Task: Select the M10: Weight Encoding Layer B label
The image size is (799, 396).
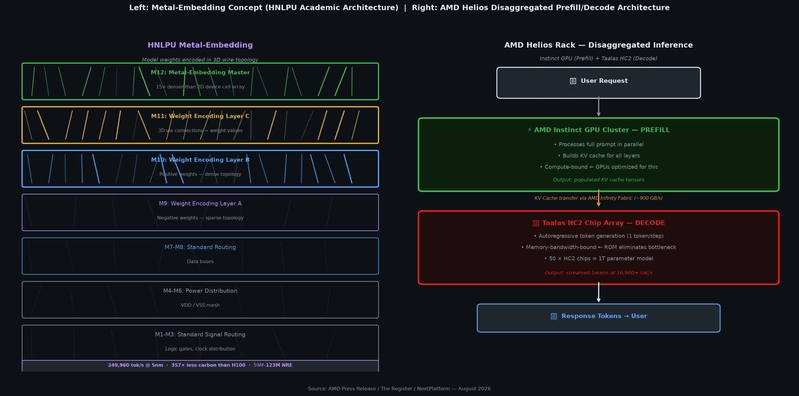Action: click(x=200, y=160)
